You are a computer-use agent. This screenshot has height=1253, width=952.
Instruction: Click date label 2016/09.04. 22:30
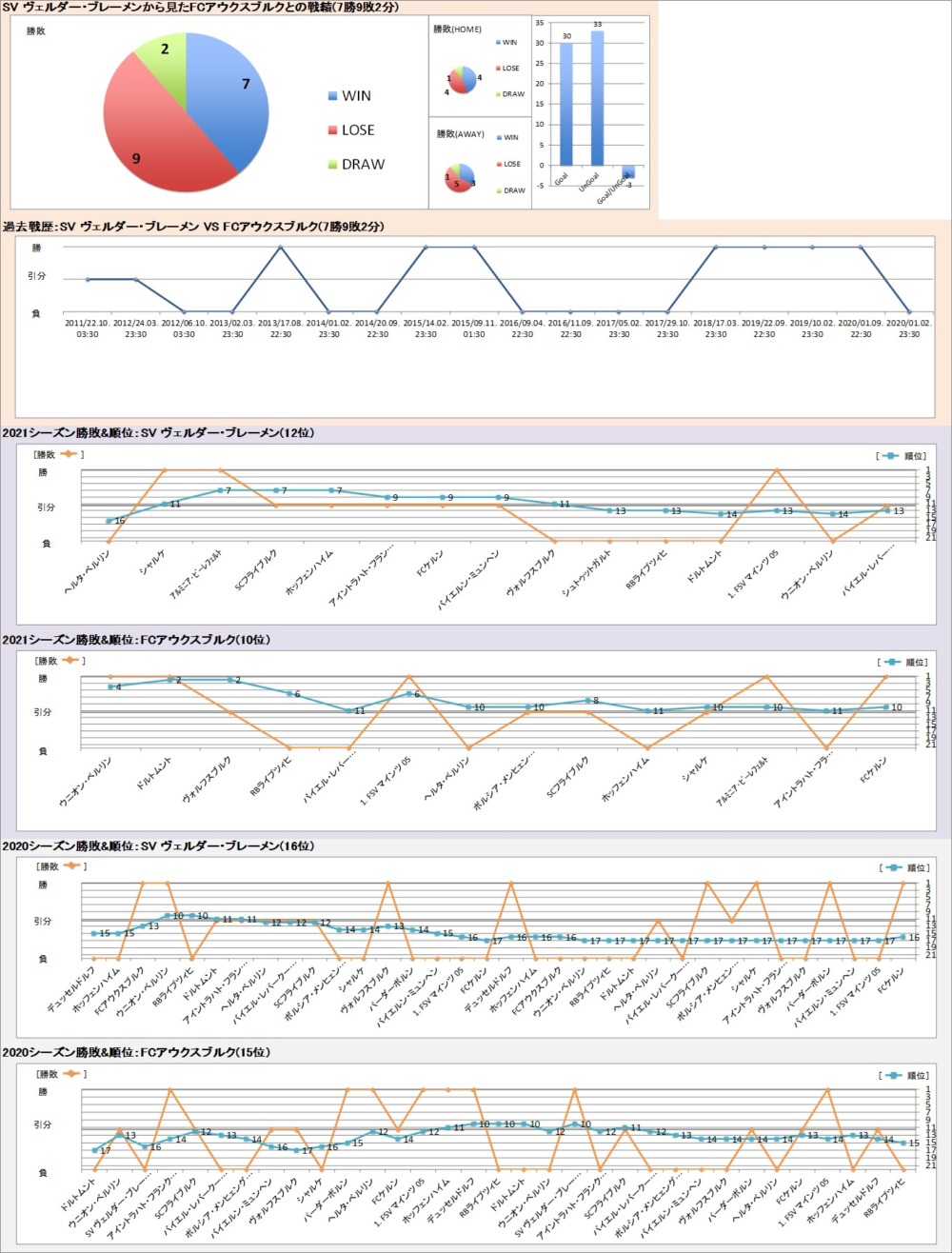pos(523,328)
